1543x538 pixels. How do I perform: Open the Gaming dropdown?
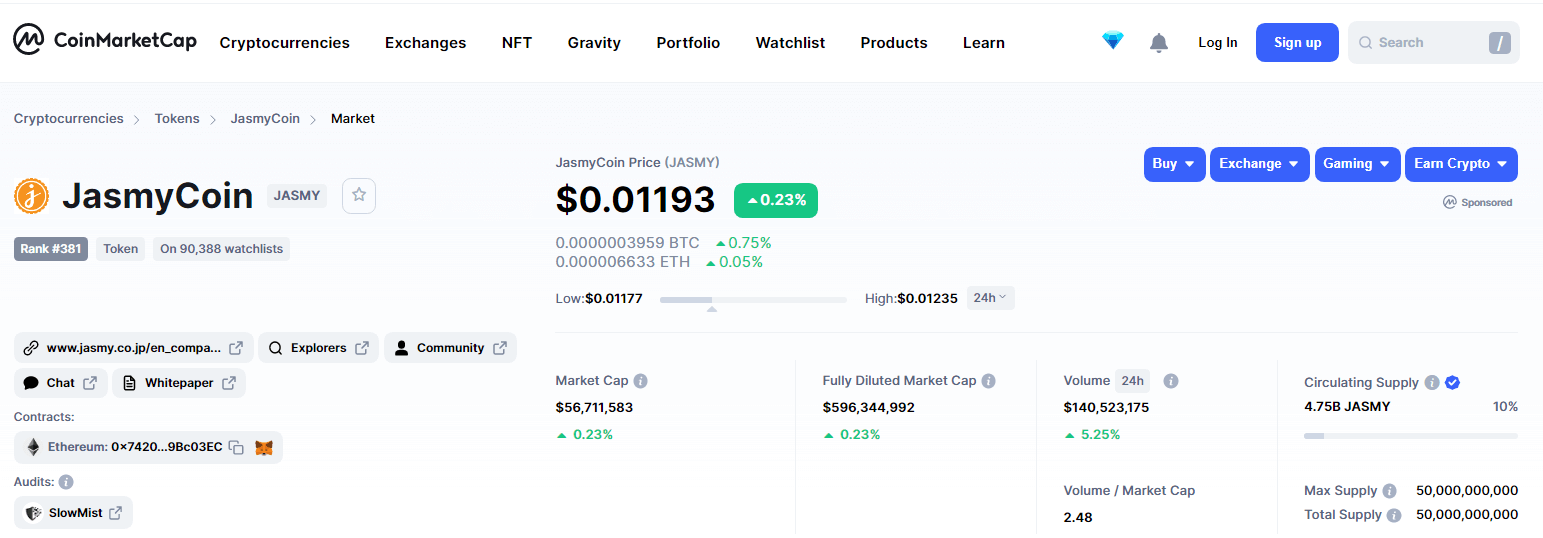(1357, 164)
